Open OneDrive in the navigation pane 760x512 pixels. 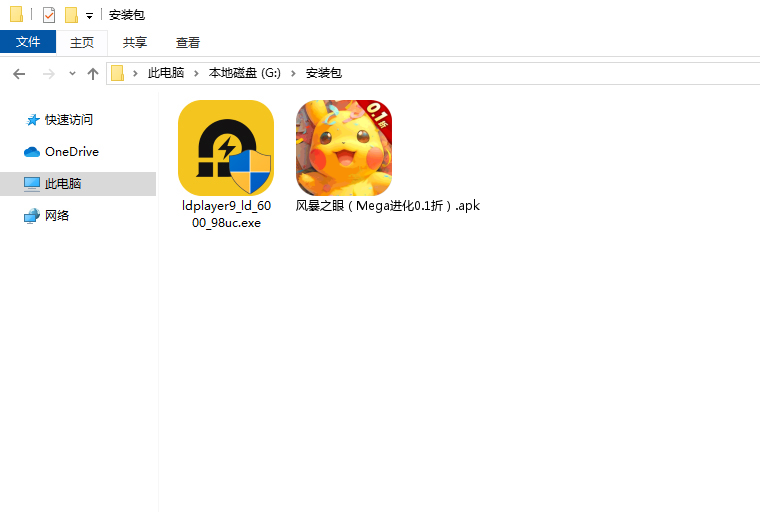coord(71,151)
